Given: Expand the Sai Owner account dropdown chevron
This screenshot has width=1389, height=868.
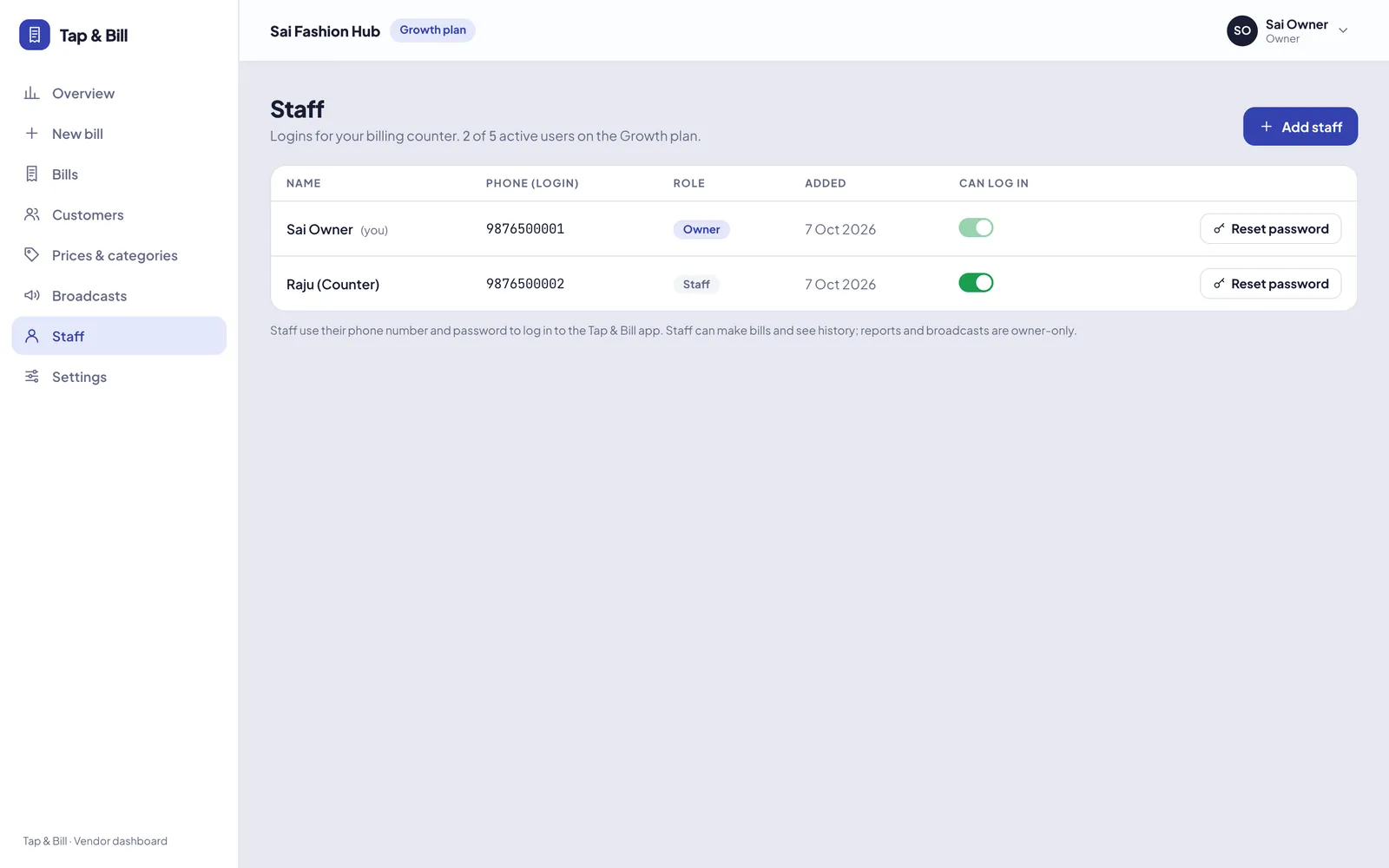Looking at the screenshot, I should pyautogui.click(x=1343, y=30).
